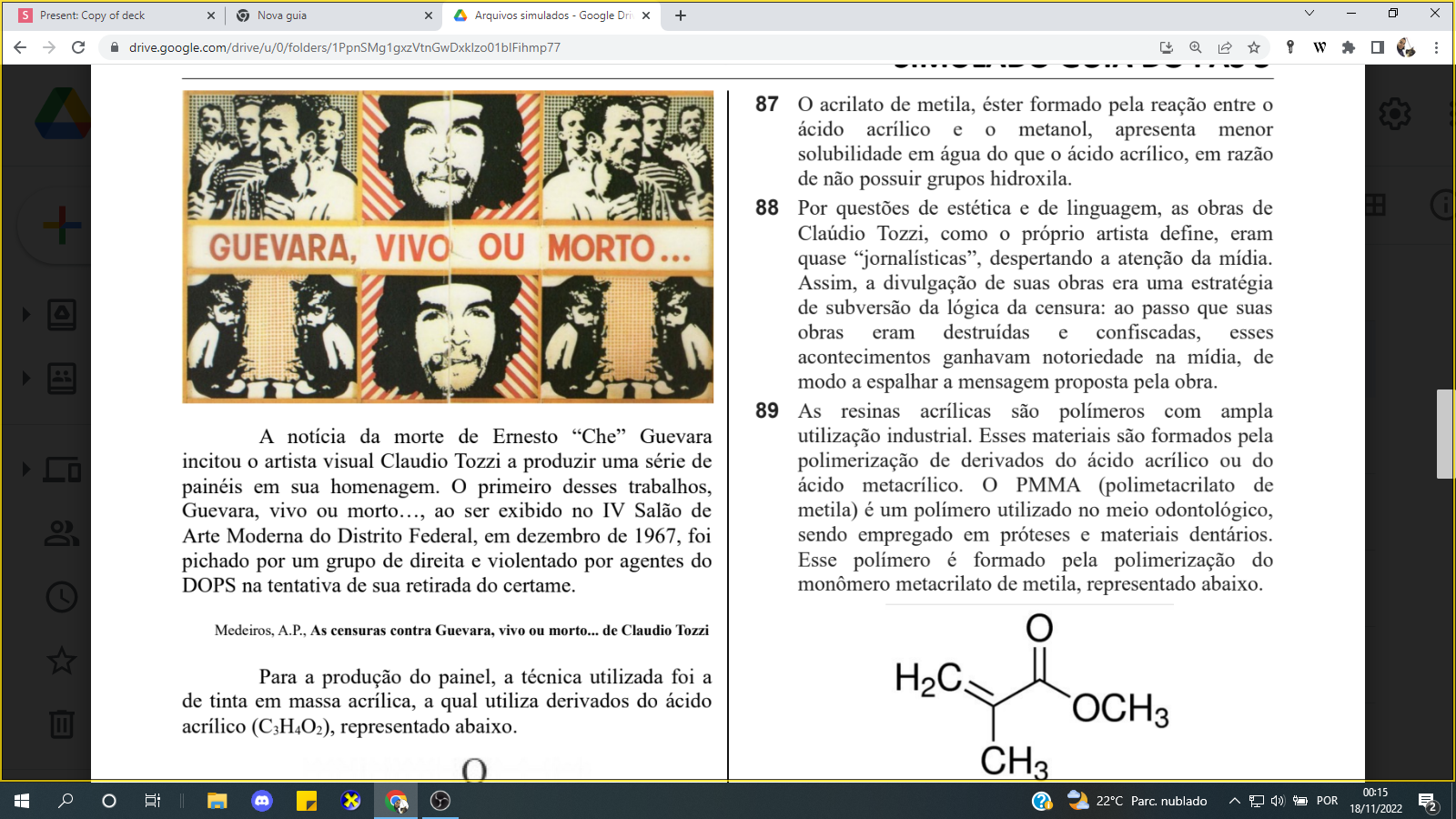Change POR input language

coord(1328,801)
